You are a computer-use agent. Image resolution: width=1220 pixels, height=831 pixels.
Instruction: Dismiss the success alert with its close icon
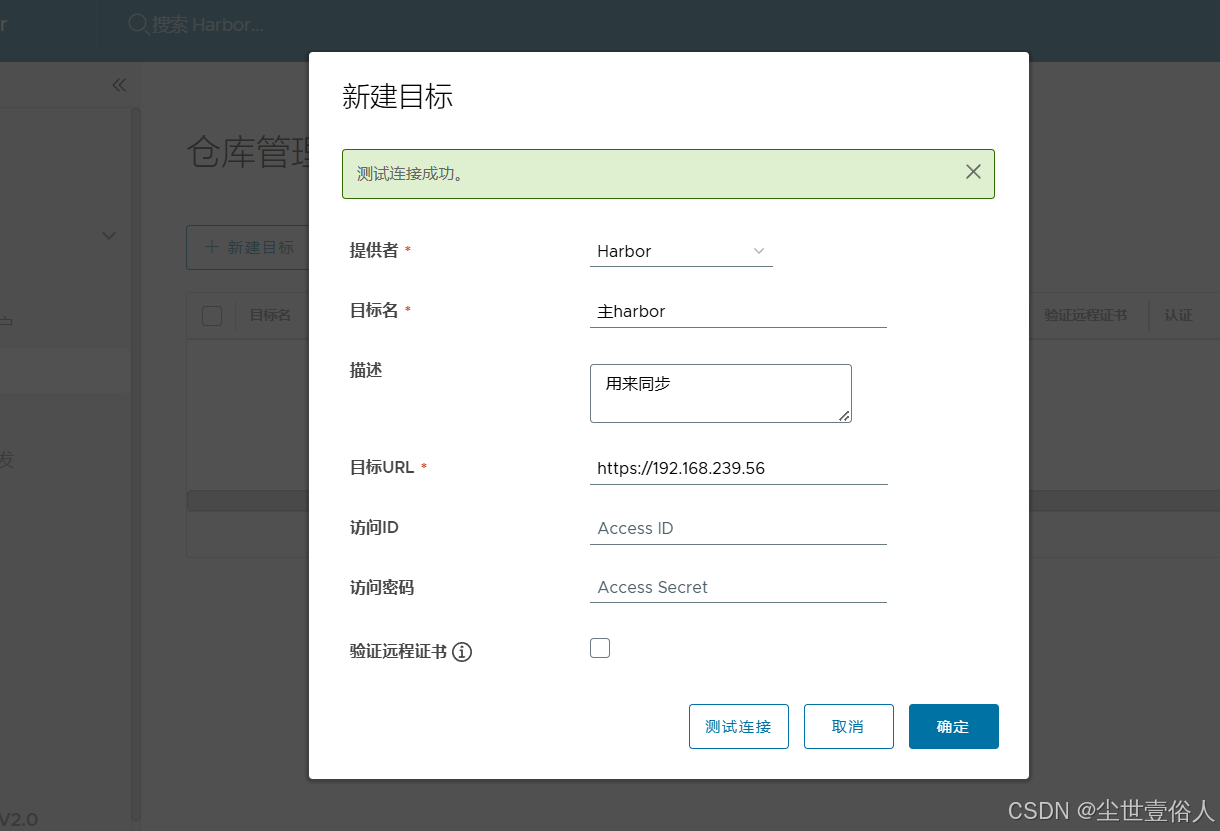[973, 172]
